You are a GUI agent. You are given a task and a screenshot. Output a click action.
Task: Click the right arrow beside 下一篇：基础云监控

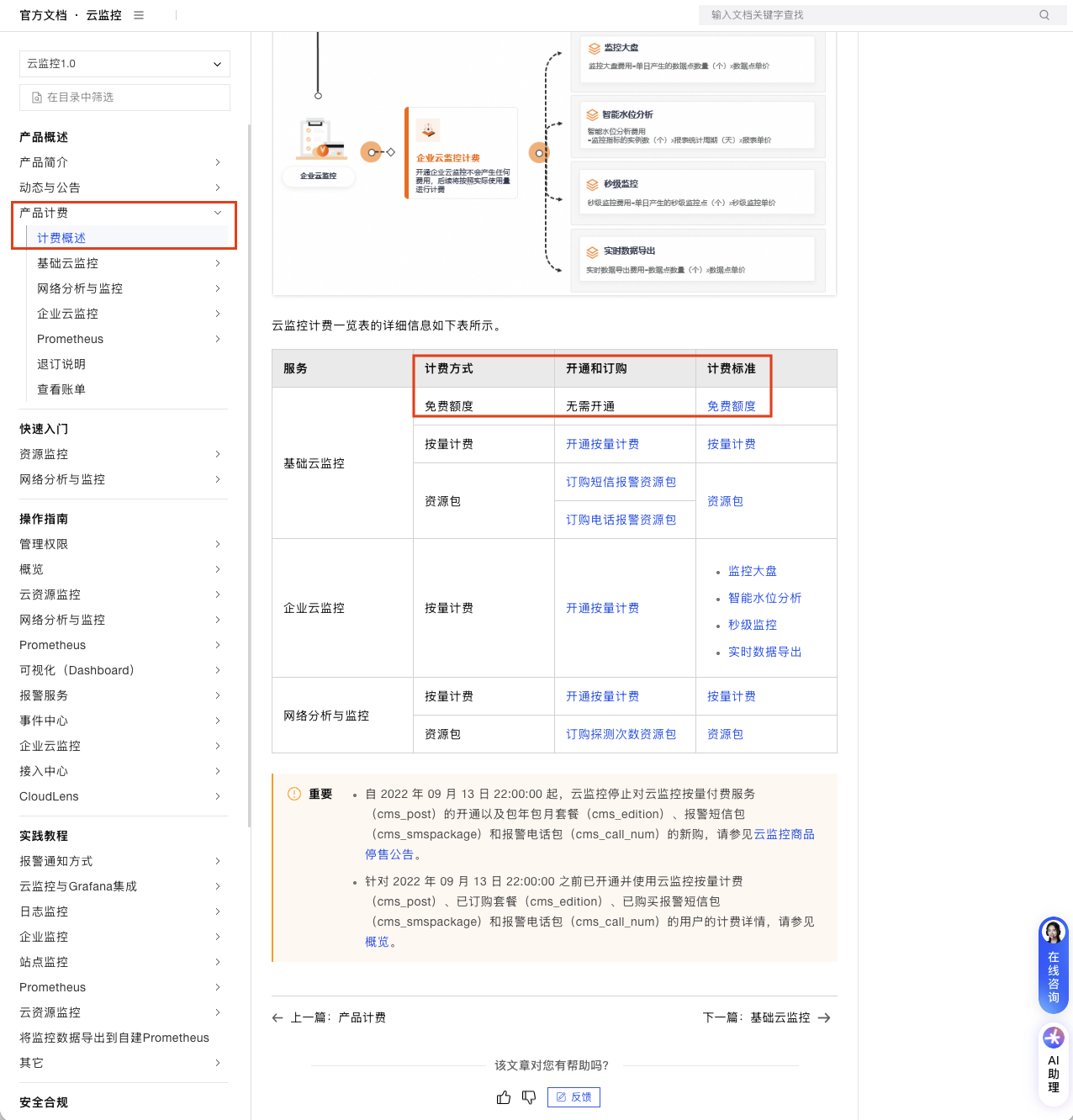(x=825, y=1017)
